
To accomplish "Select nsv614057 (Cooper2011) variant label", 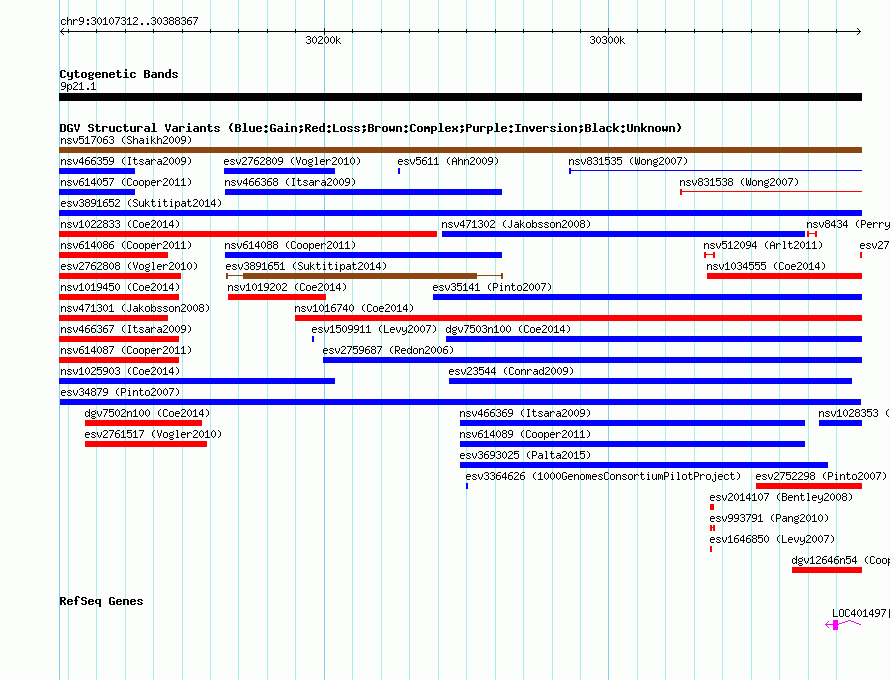I will click(x=126, y=182).
